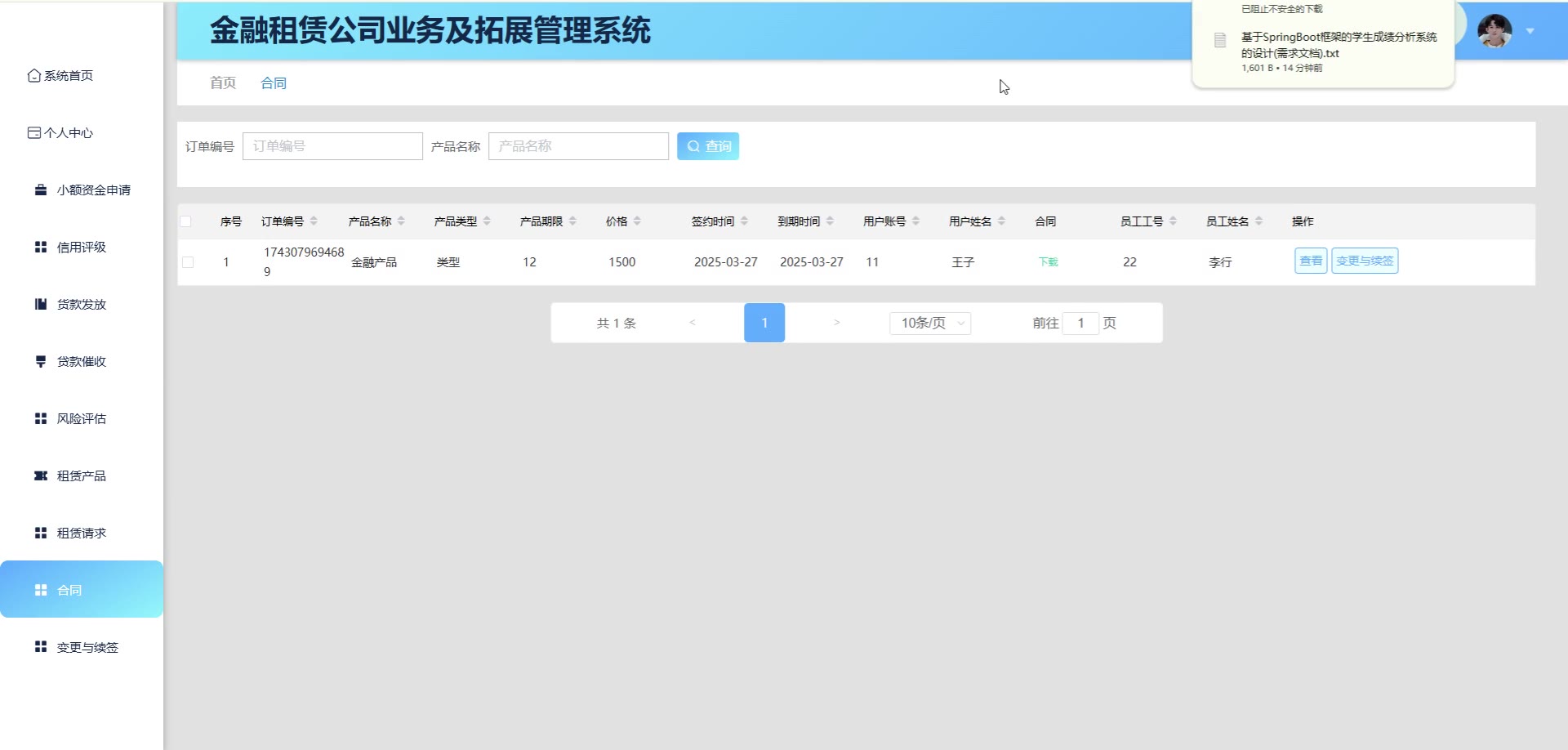Click the 个人中心 sidebar icon
Viewport: 1568px width, 750px height.
pyautogui.click(x=33, y=132)
